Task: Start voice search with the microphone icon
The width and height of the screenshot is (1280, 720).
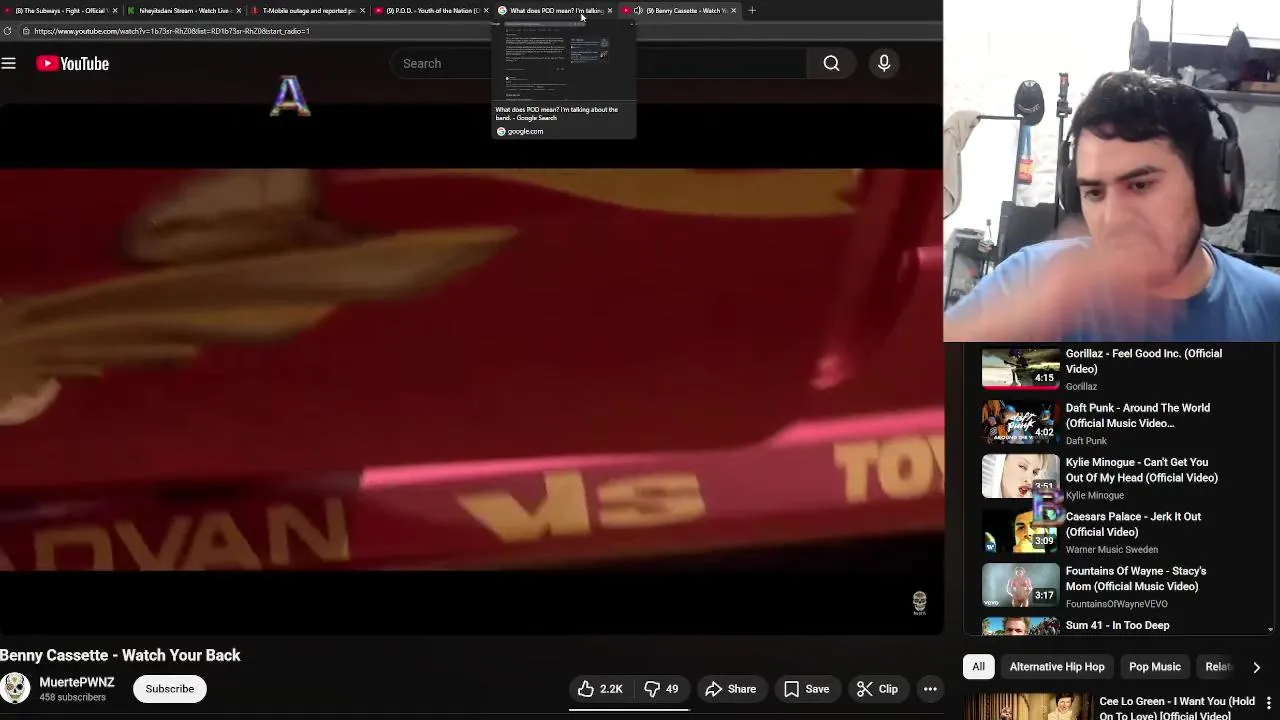Action: click(884, 63)
